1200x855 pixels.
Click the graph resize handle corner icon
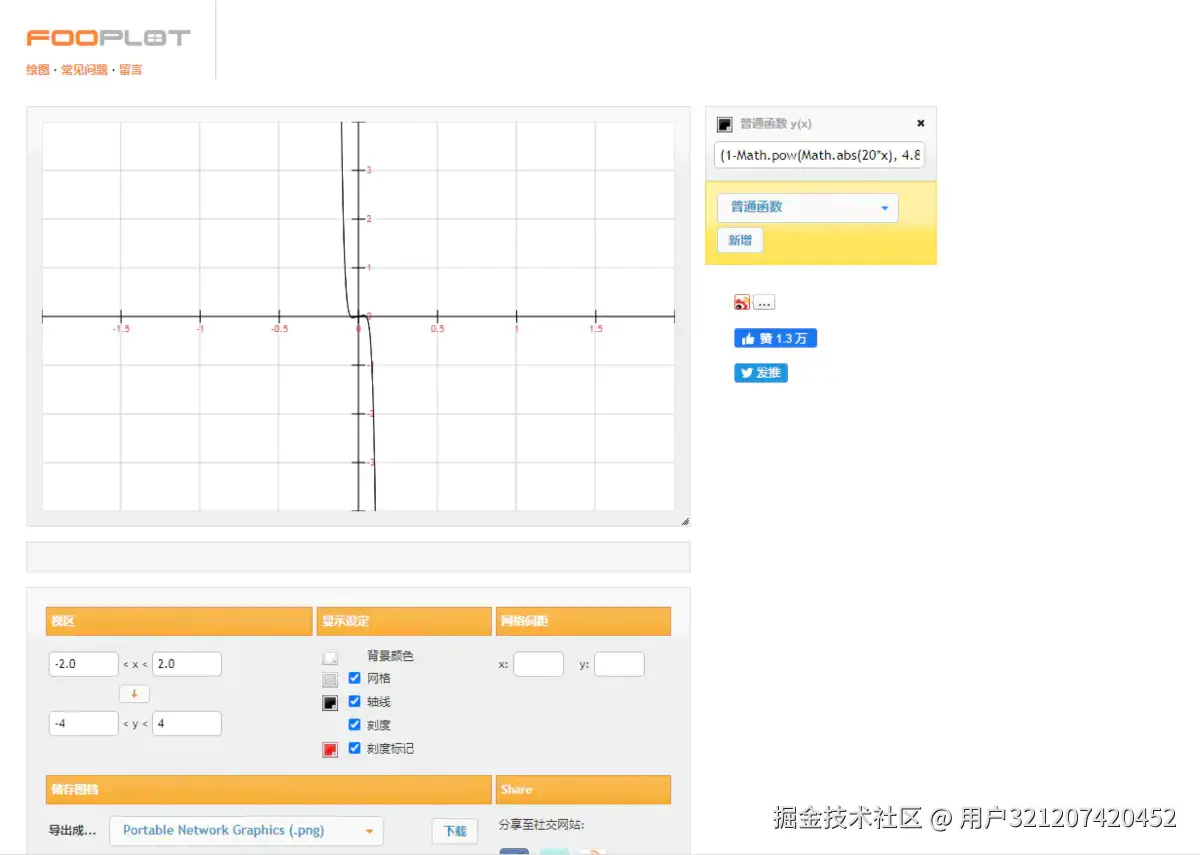[685, 521]
